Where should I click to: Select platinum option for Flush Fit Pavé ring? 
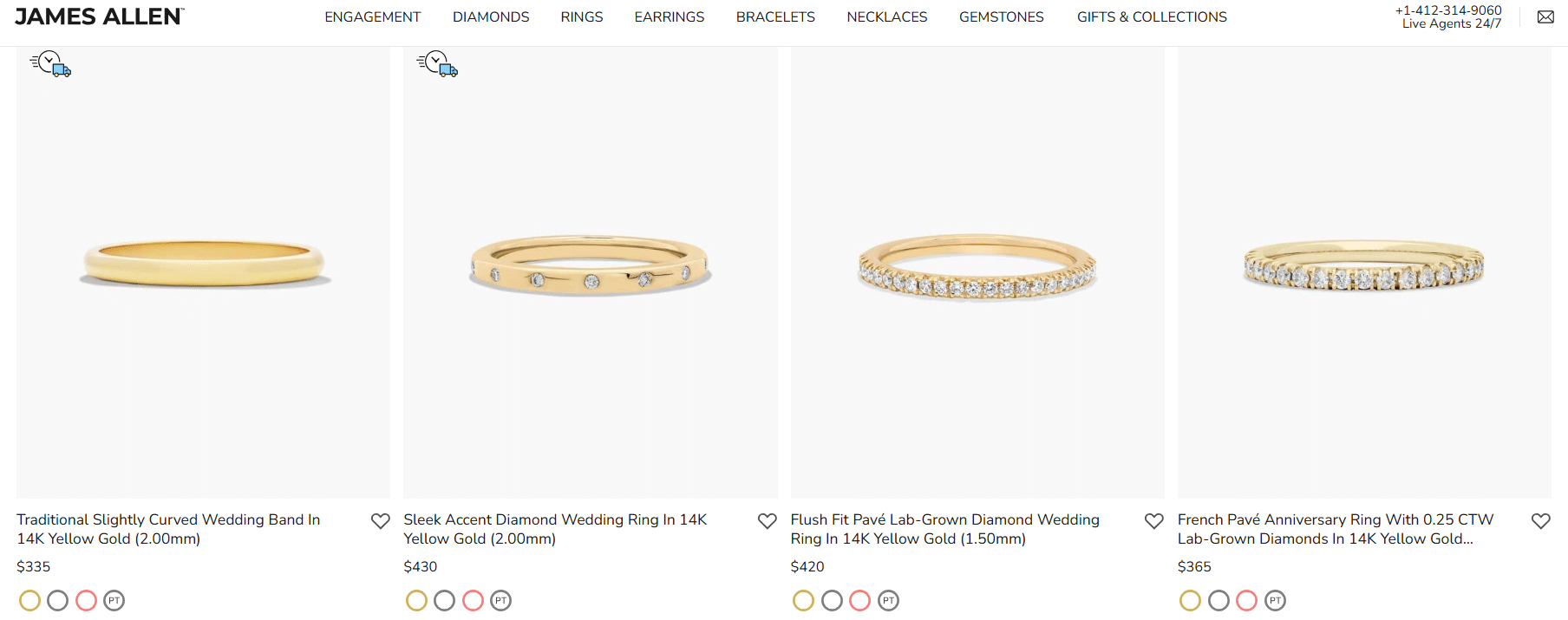pos(888,600)
